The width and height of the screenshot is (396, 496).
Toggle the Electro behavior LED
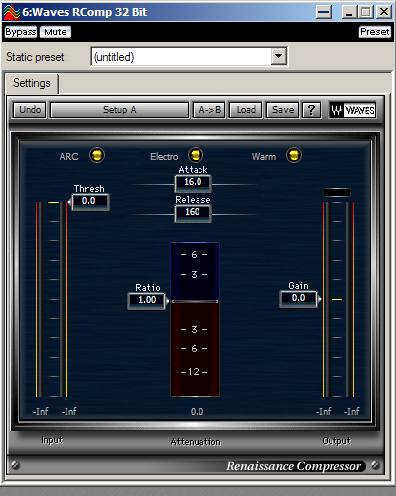[x=195, y=155]
